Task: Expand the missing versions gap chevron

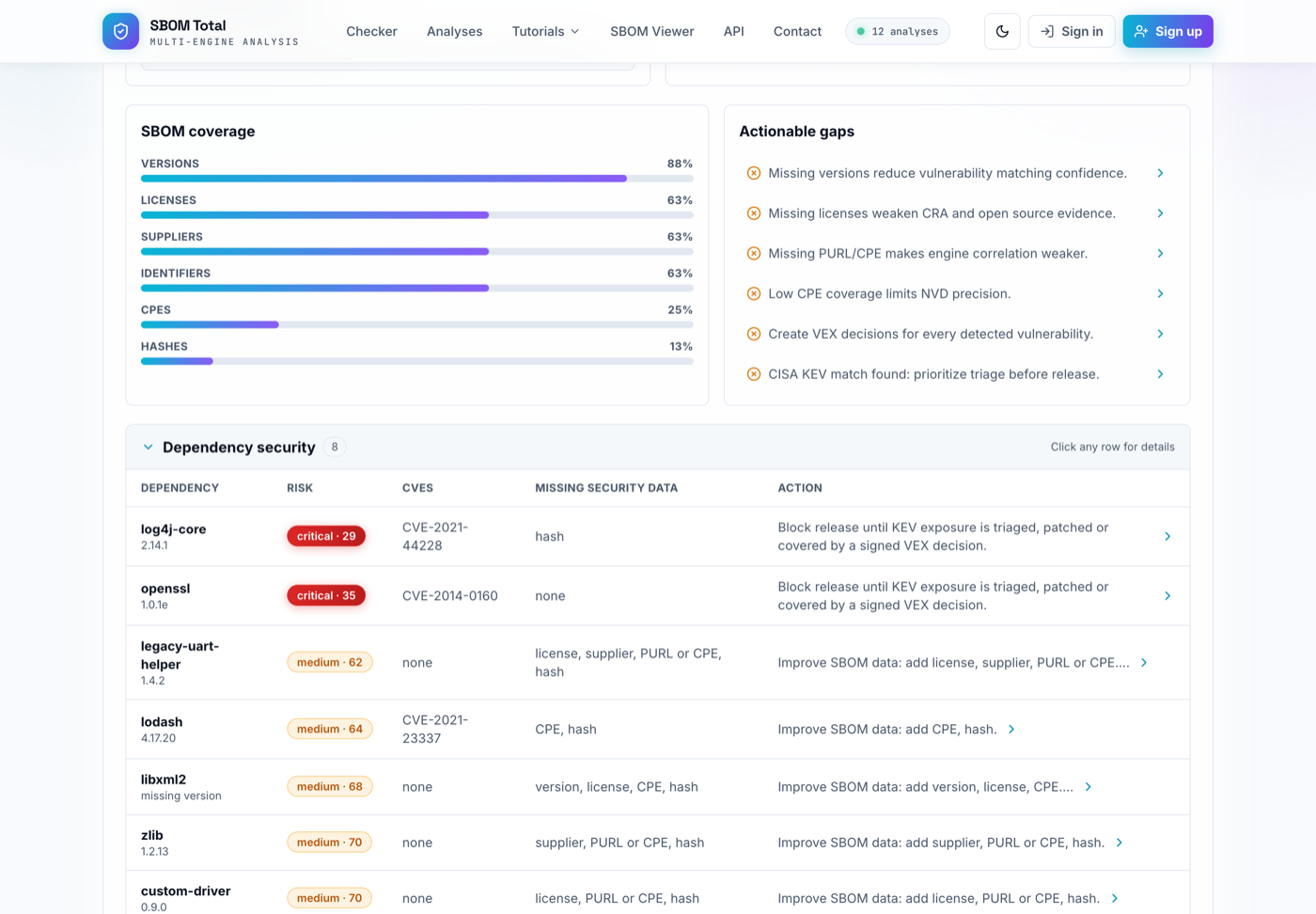Action: click(1160, 173)
